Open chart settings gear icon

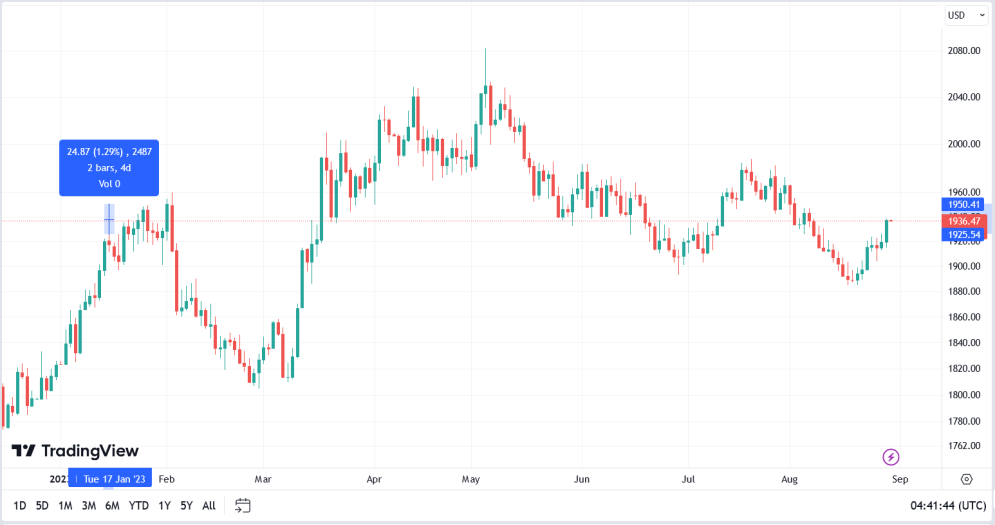[966, 479]
